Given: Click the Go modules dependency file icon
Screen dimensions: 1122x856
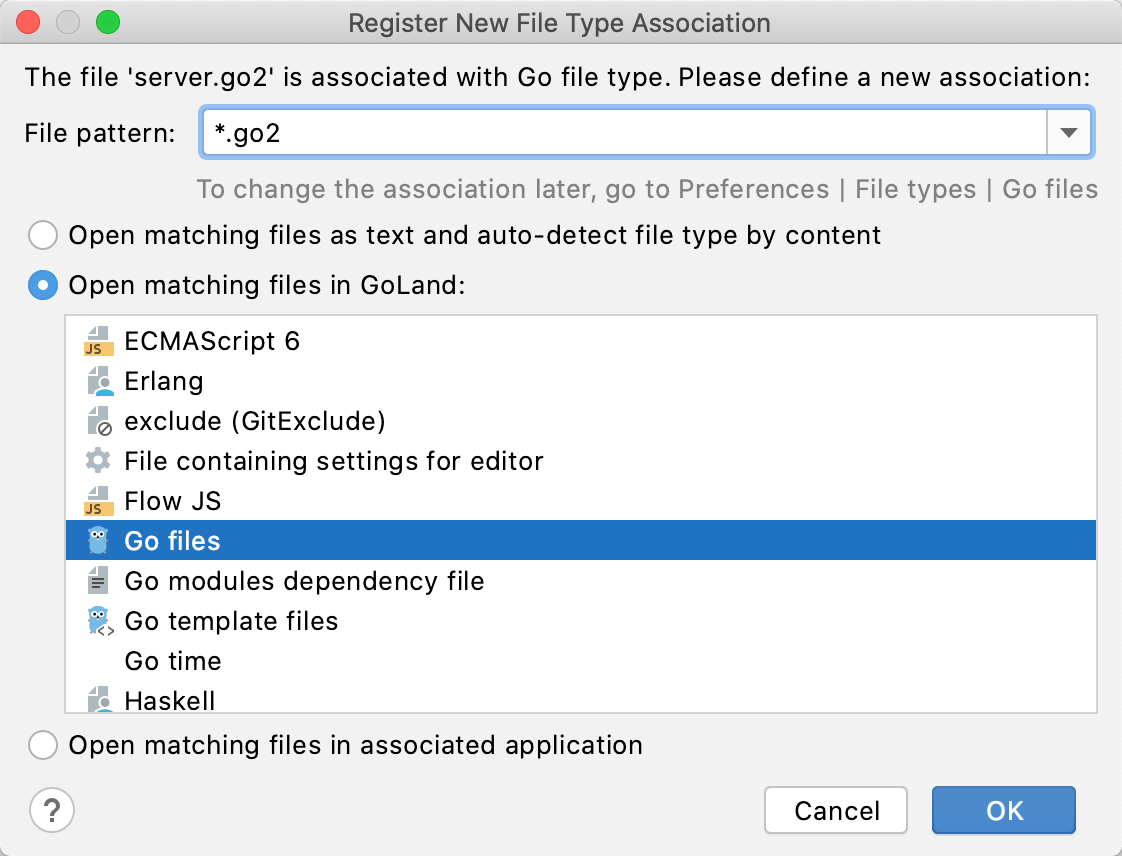Looking at the screenshot, I should pos(98,581).
